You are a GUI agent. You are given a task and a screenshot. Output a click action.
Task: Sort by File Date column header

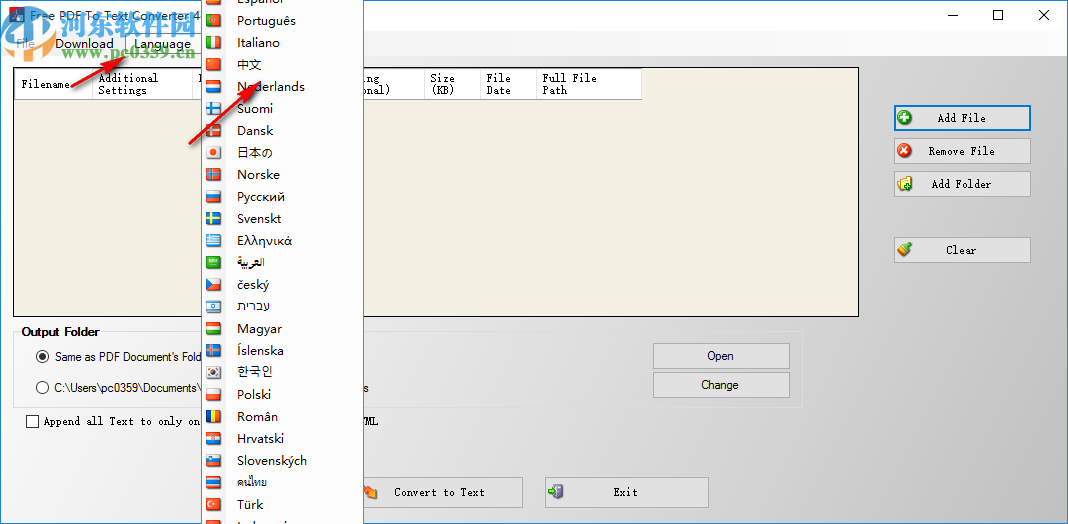point(508,84)
